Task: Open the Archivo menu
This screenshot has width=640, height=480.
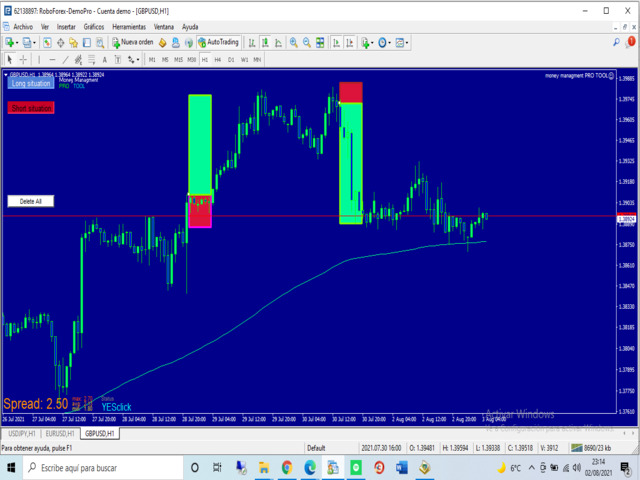Action: [x=23, y=27]
